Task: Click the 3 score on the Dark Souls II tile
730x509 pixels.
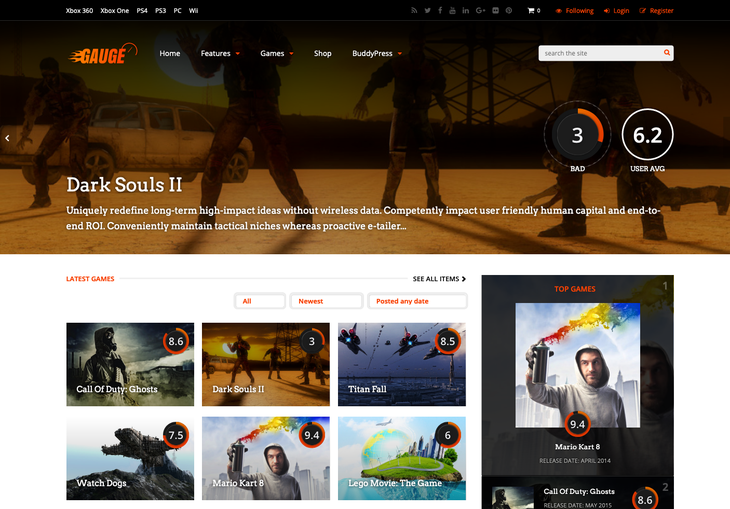Action: tap(311, 341)
